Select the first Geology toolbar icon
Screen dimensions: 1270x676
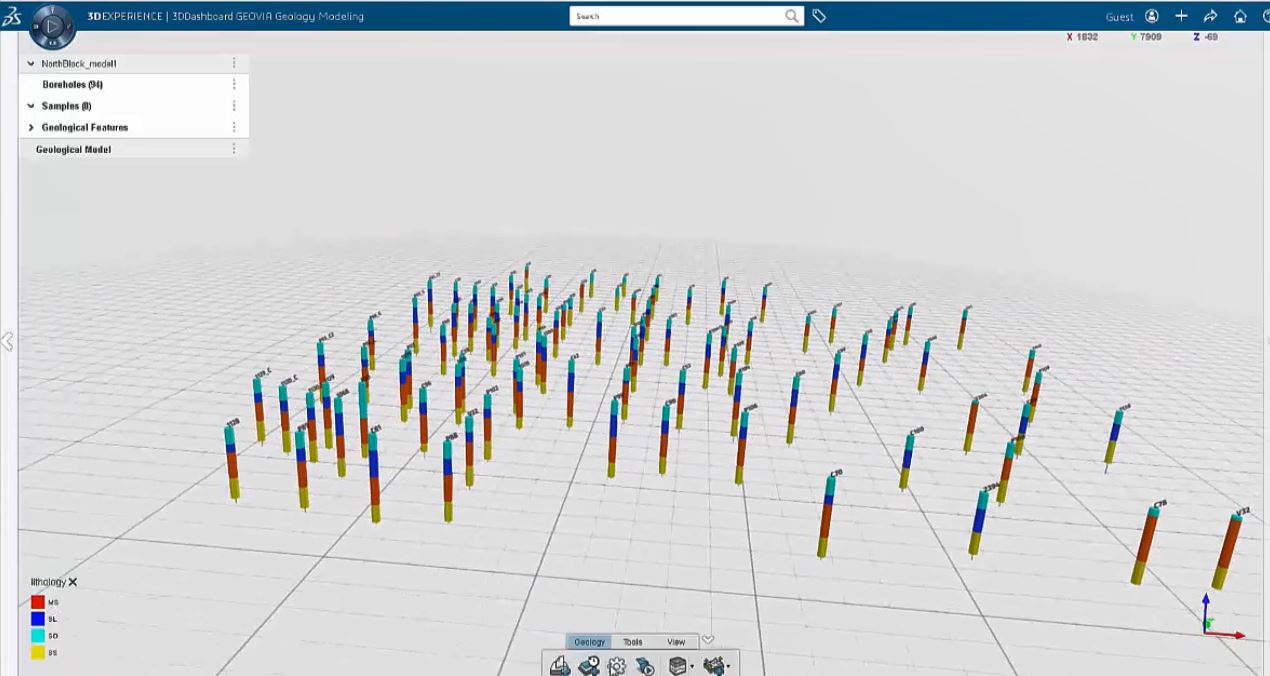[560, 666]
